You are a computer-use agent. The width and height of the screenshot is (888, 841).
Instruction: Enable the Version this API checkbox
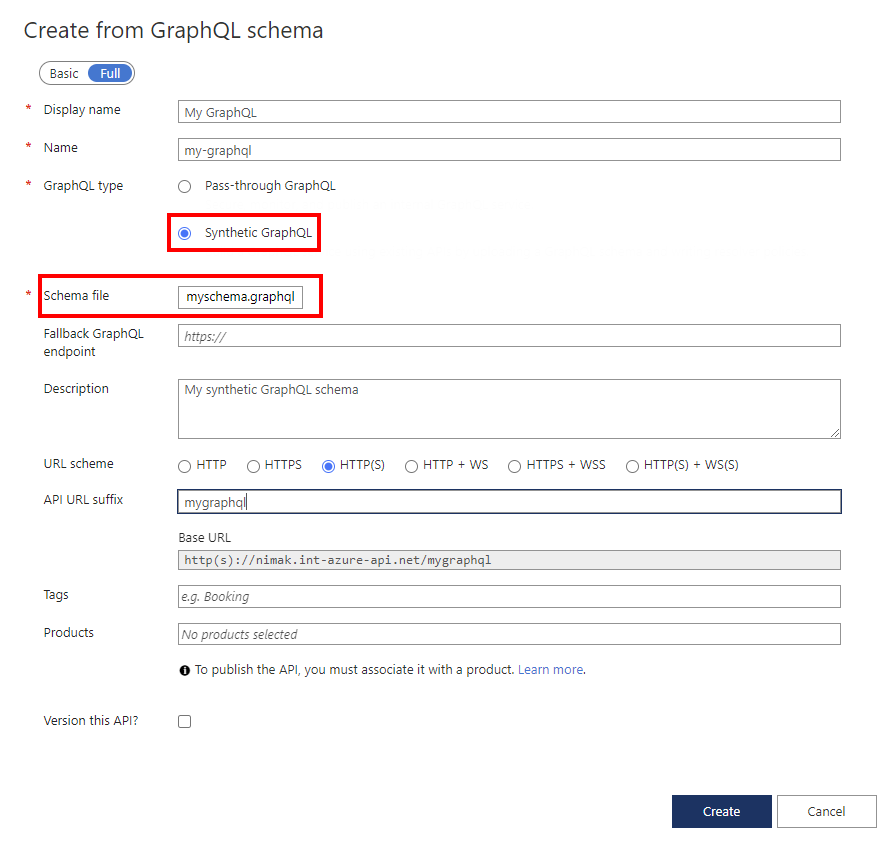pyautogui.click(x=184, y=720)
